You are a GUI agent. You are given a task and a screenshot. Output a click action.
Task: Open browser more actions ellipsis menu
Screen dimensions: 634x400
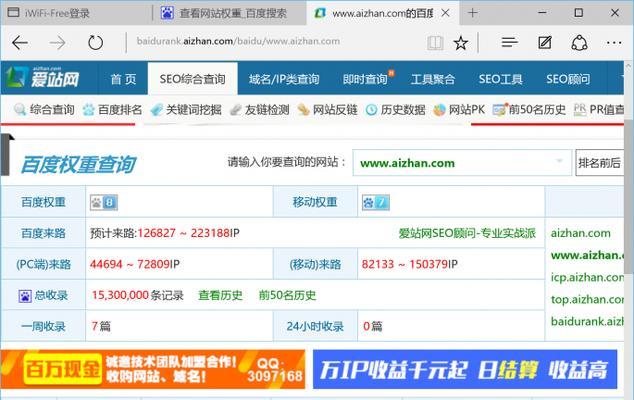pos(614,42)
